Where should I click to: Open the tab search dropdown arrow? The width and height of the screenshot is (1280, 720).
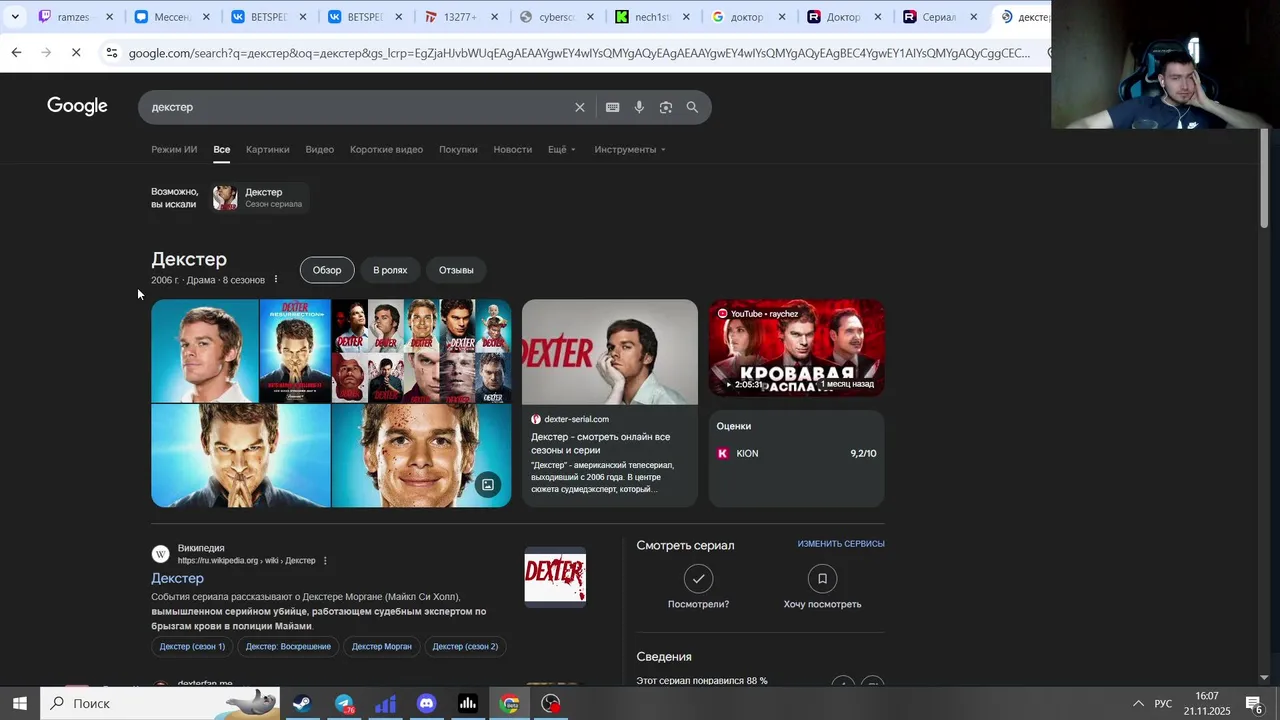click(14, 17)
